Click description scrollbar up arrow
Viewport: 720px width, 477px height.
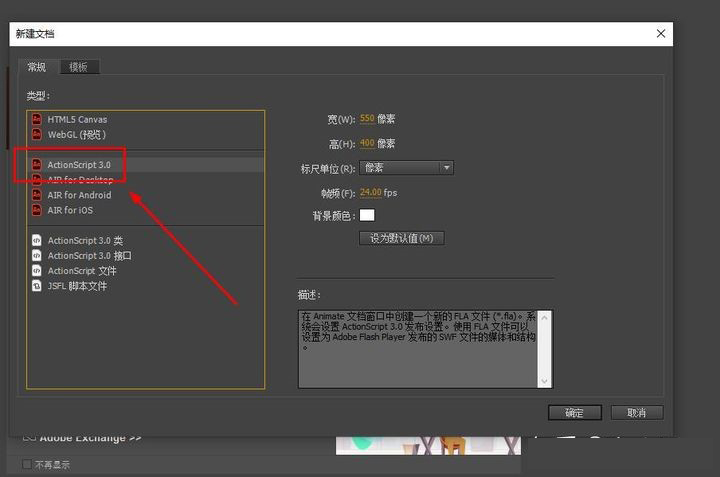(x=545, y=318)
